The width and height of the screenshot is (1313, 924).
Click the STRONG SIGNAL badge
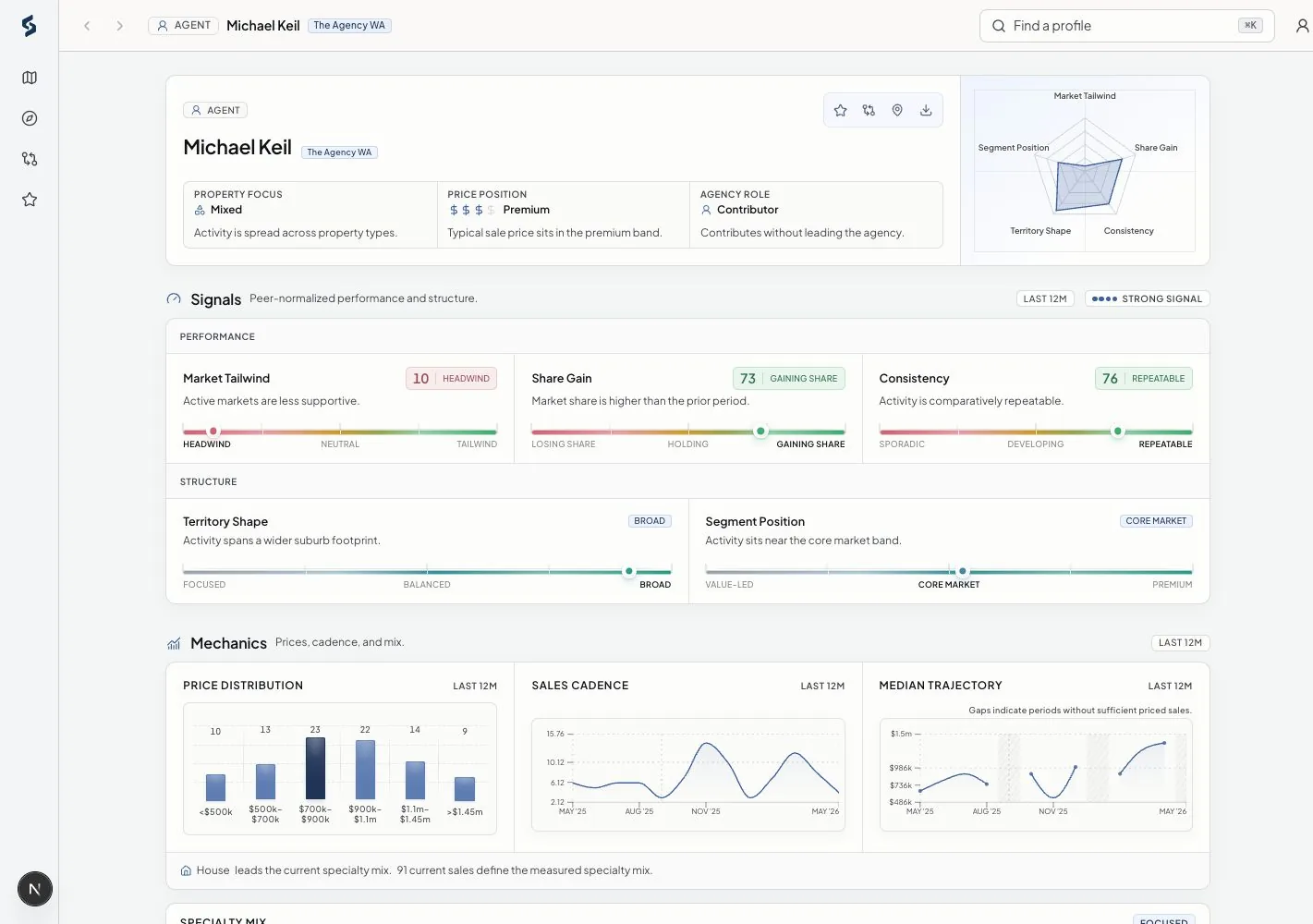coord(1147,298)
